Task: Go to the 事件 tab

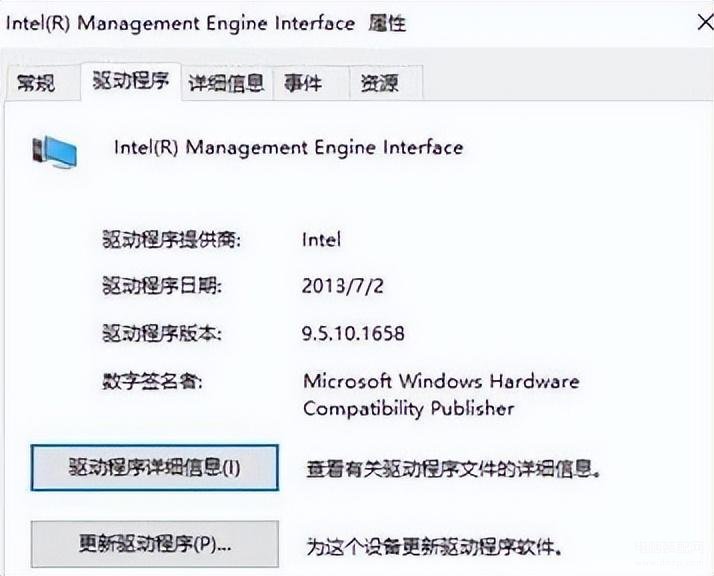Action: [303, 83]
